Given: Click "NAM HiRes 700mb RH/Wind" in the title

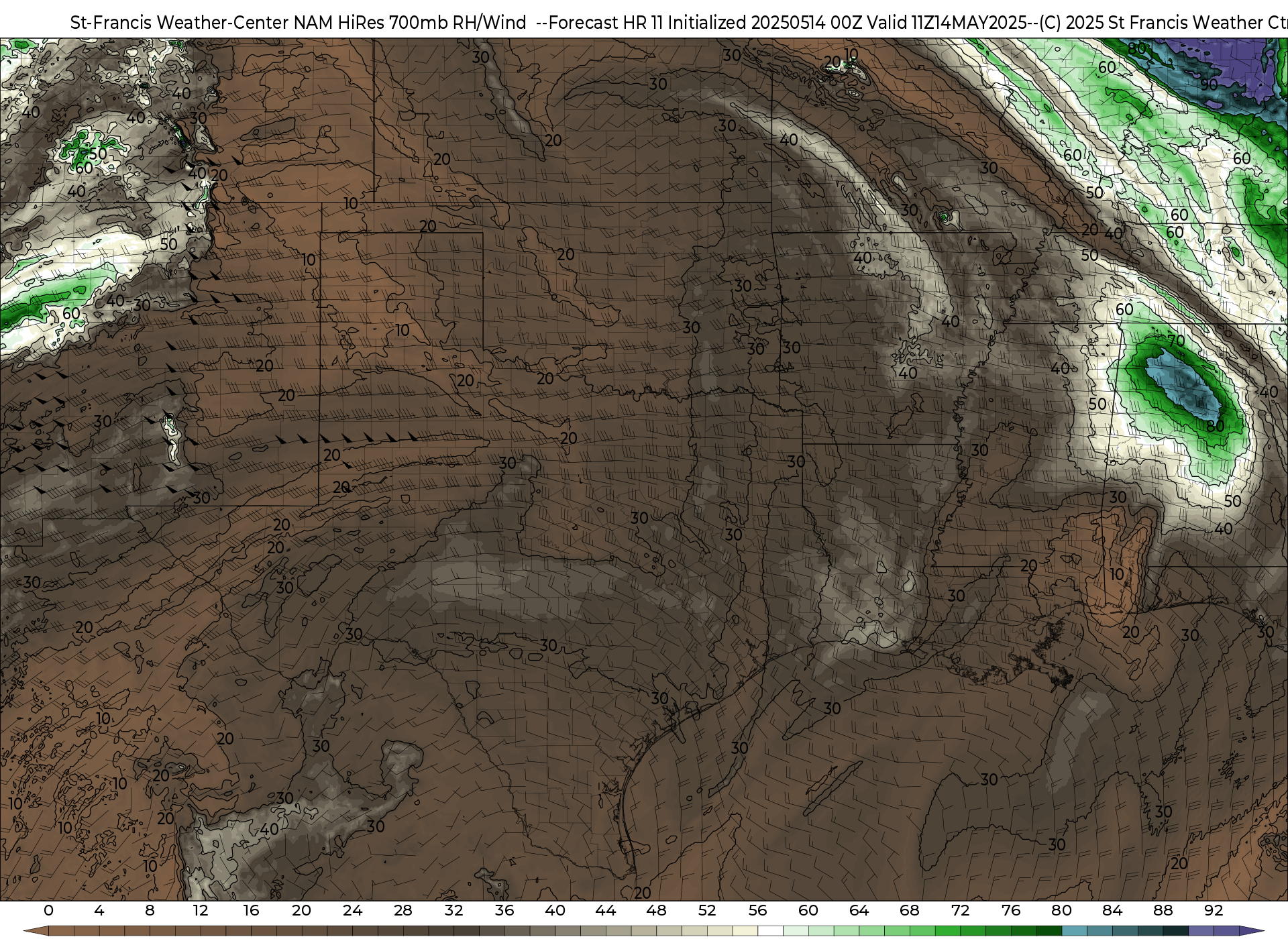Looking at the screenshot, I should click(410, 23).
